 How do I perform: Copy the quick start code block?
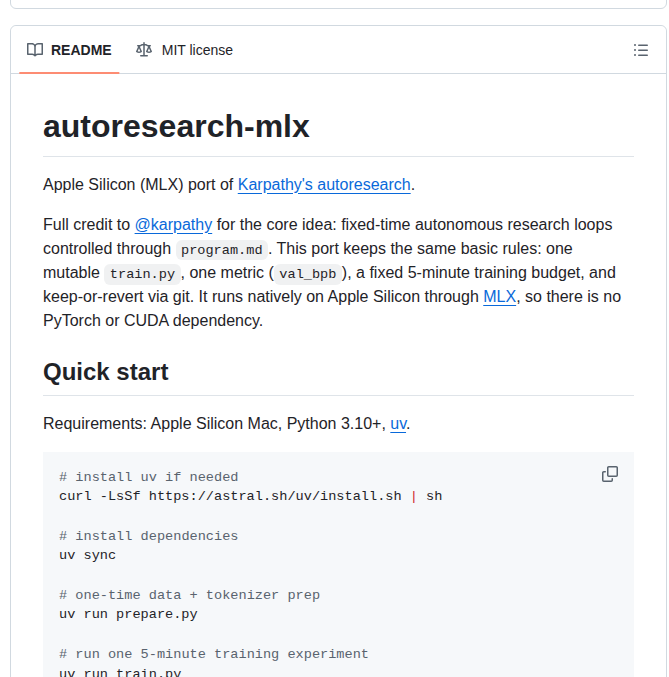coord(610,474)
